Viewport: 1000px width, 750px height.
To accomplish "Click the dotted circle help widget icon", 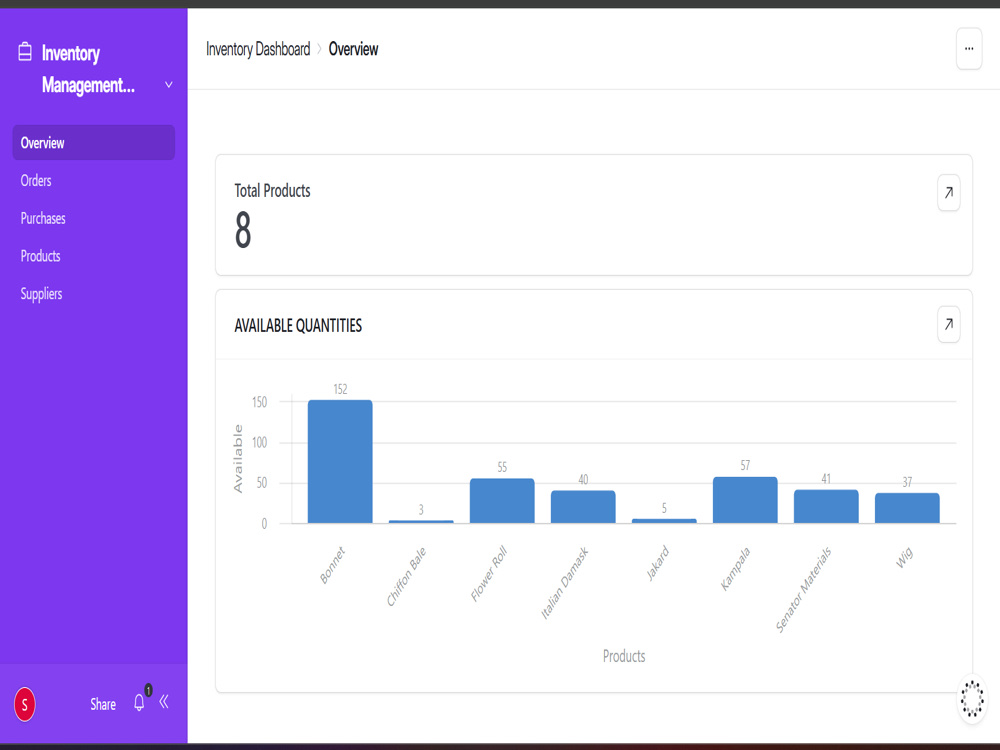I will tap(972, 698).
